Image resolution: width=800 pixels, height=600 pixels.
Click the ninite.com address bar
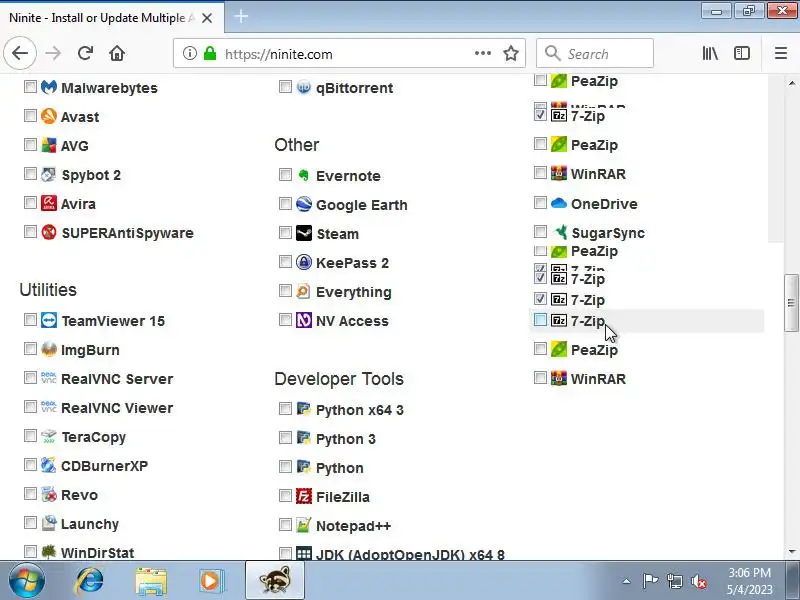[x=347, y=54]
